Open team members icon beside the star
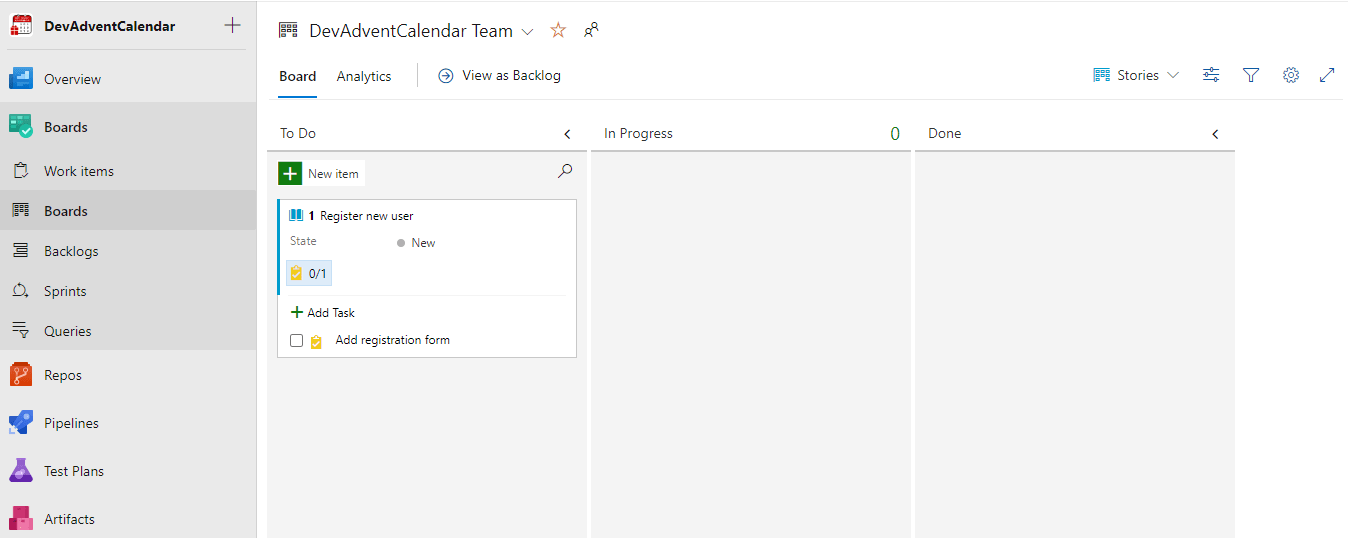1348x538 pixels. [591, 30]
